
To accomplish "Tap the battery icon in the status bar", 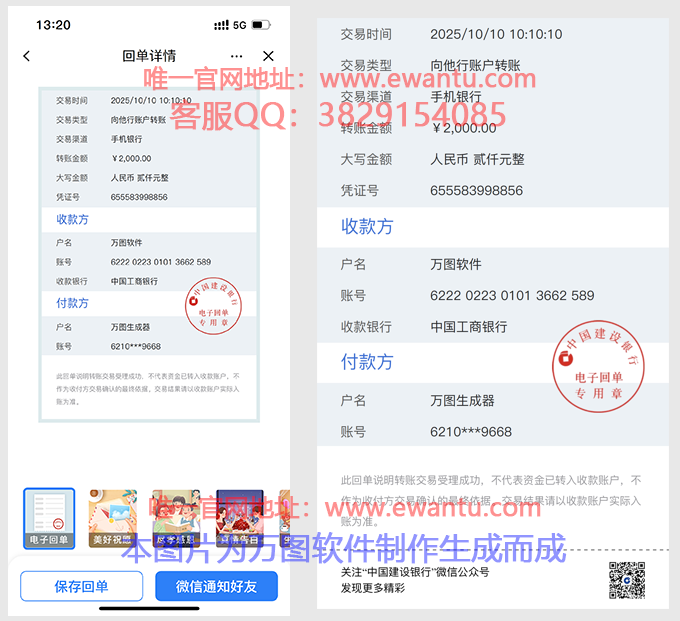I will pyautogui.click(x=261, y=25).
